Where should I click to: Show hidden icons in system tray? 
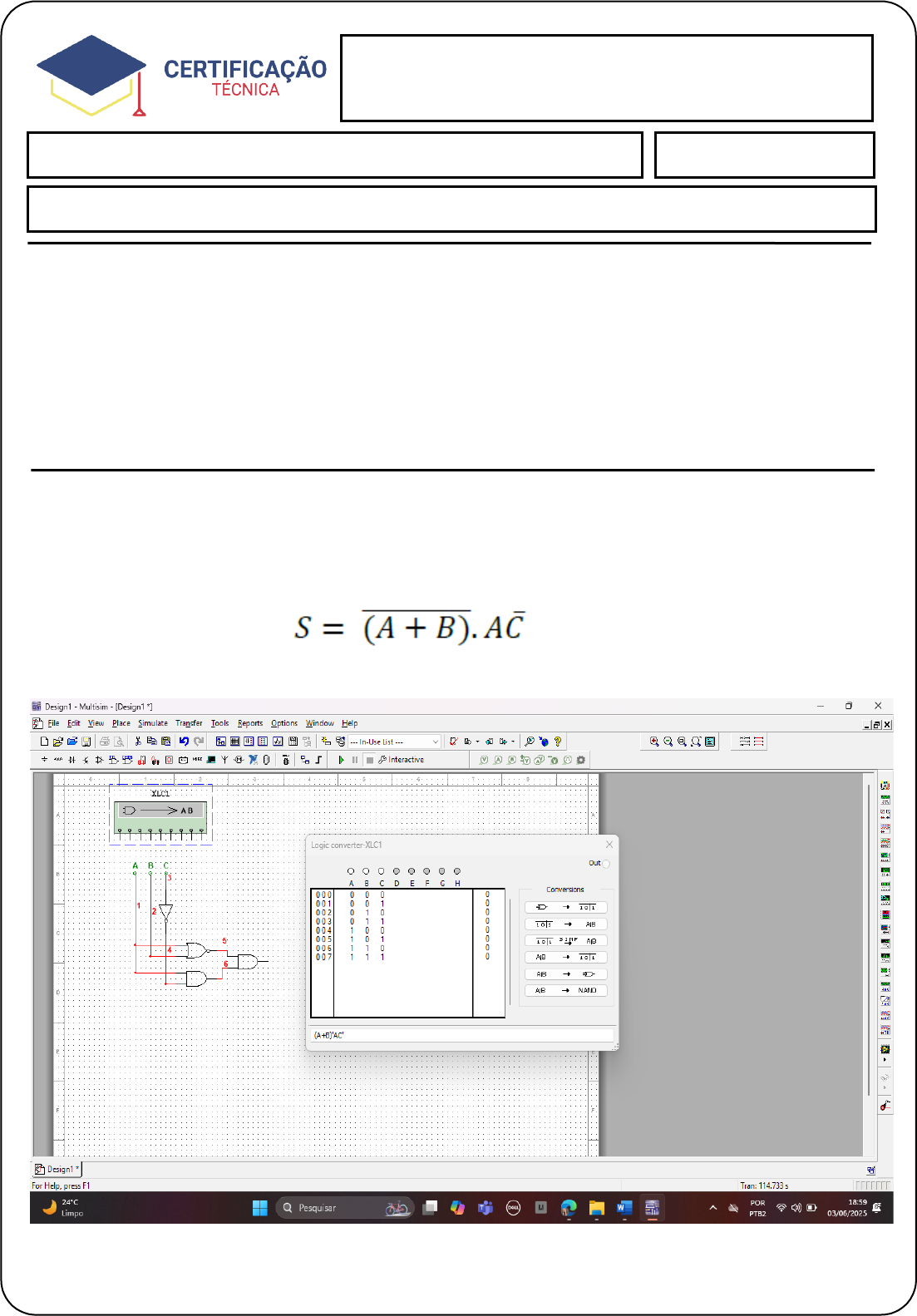pos(712,1208)
